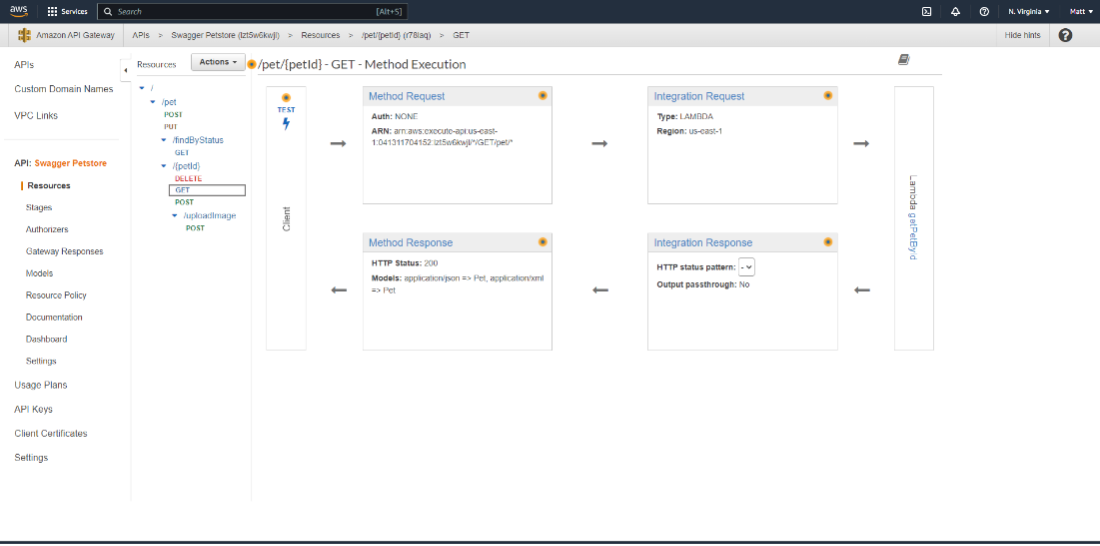Open Method Request settings link

click(x=407, y=96)
